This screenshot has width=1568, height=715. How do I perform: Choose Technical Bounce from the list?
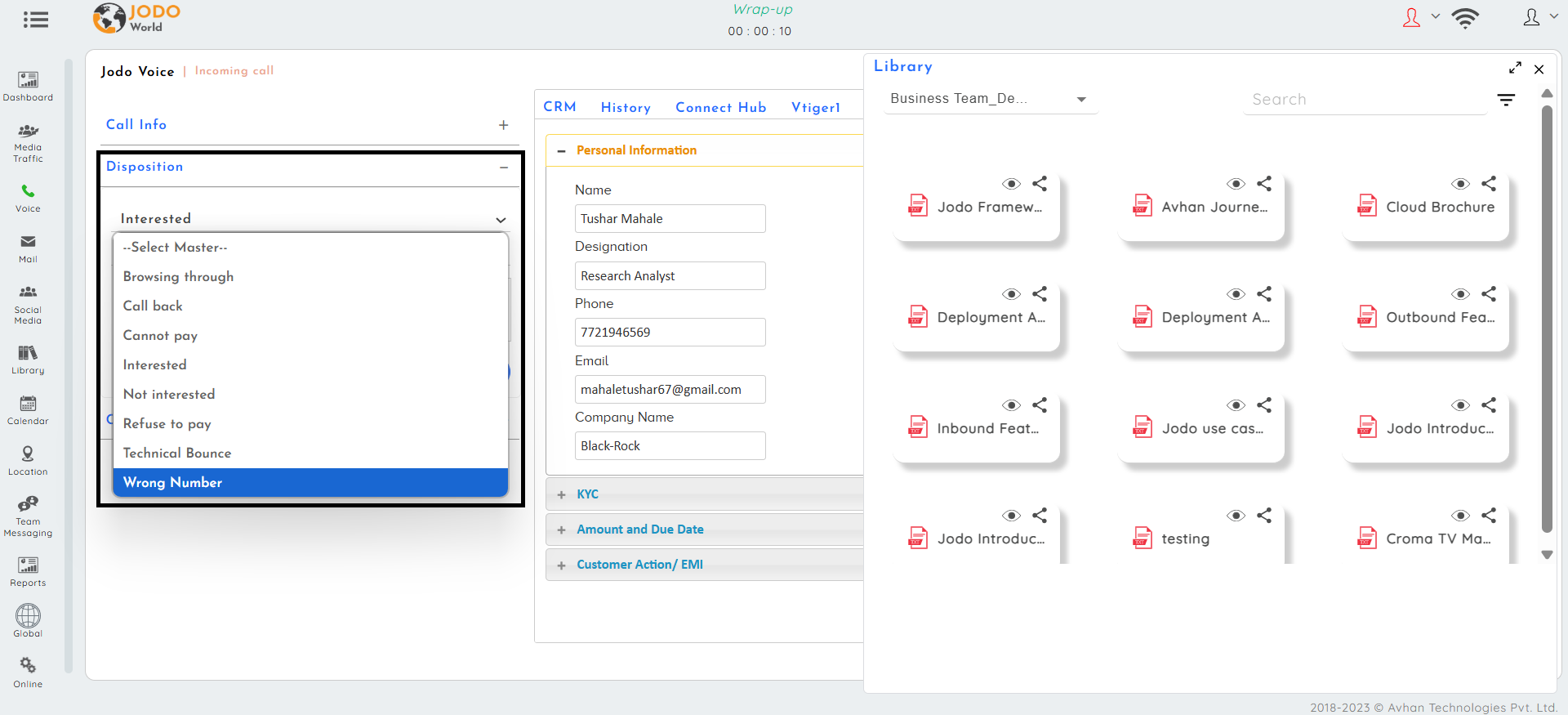(310, 454)
